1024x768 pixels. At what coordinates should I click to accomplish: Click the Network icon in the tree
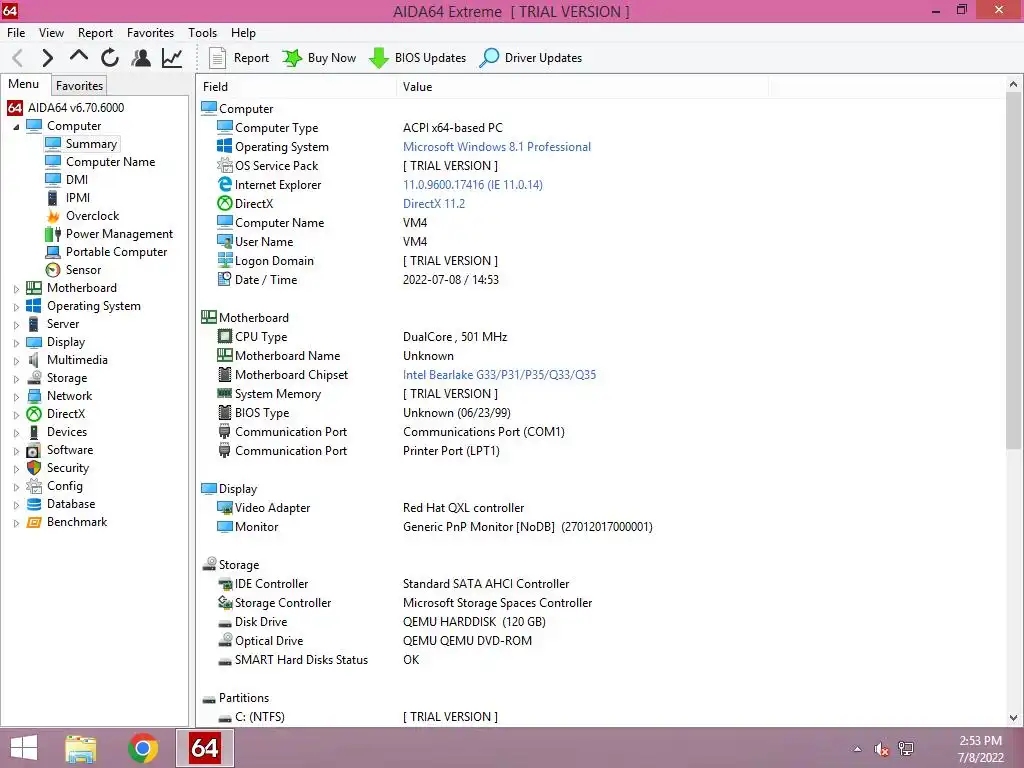click(x=34, y=396)
